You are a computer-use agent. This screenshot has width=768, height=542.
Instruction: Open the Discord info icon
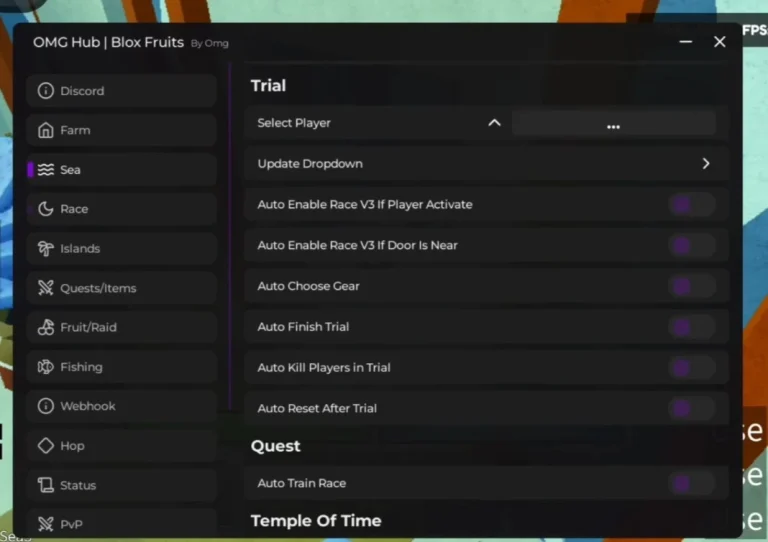46,91
